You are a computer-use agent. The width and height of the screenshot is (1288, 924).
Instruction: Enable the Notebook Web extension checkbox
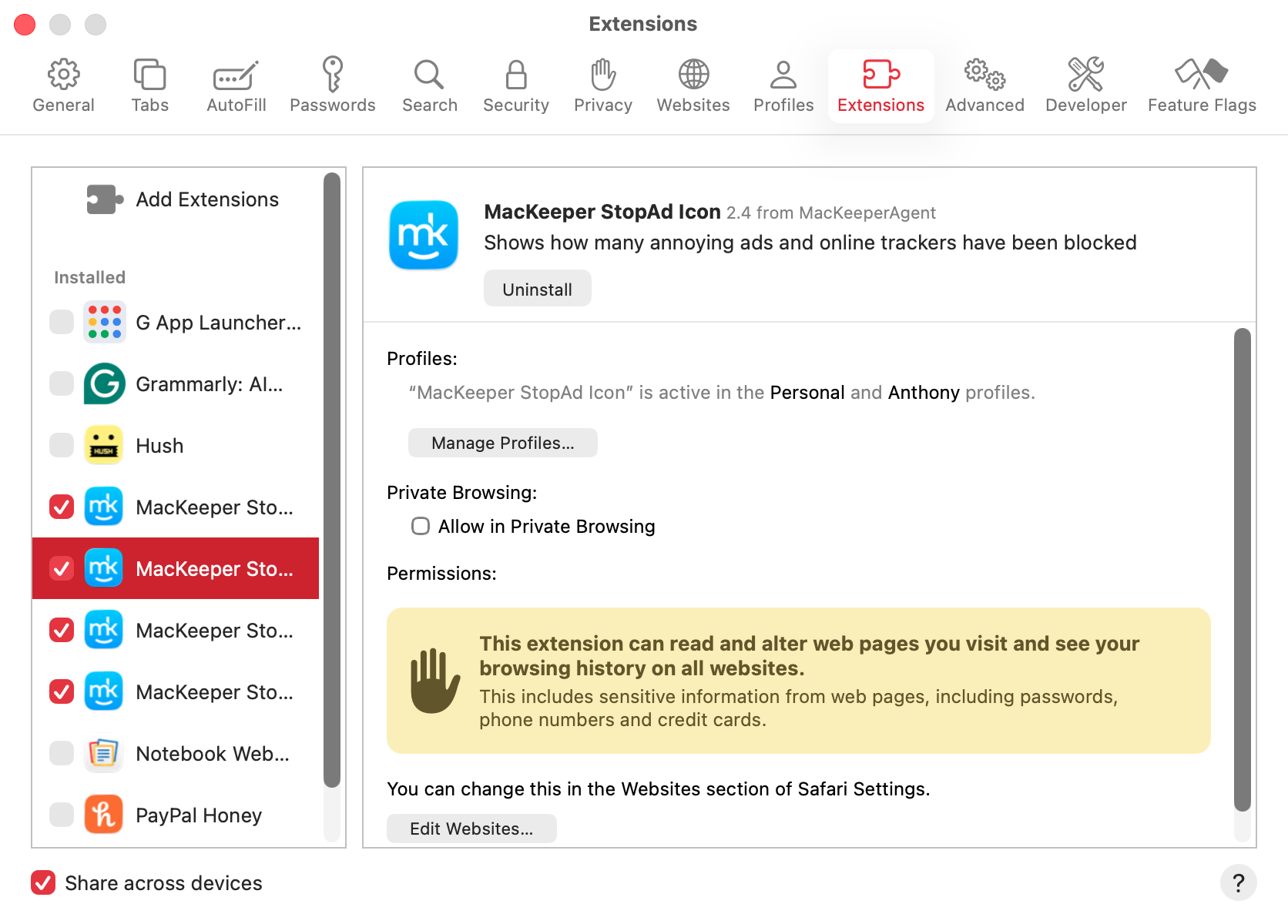[62, 753]
